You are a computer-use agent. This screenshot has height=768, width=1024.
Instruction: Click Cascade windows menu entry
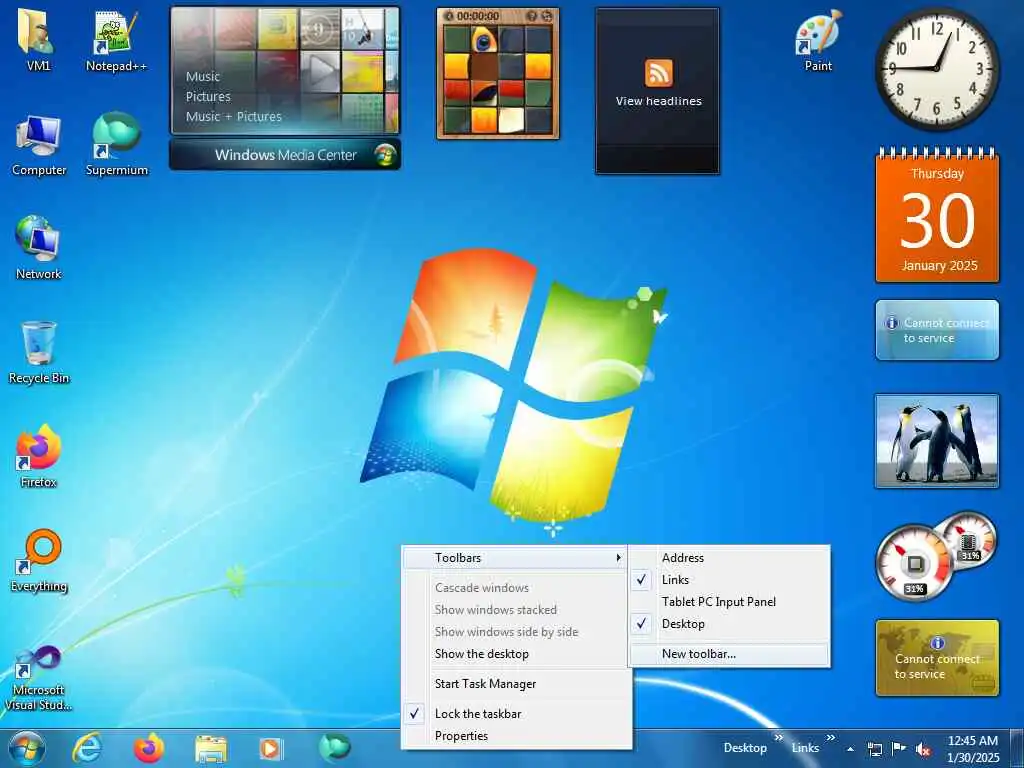(x=516, y=588)
